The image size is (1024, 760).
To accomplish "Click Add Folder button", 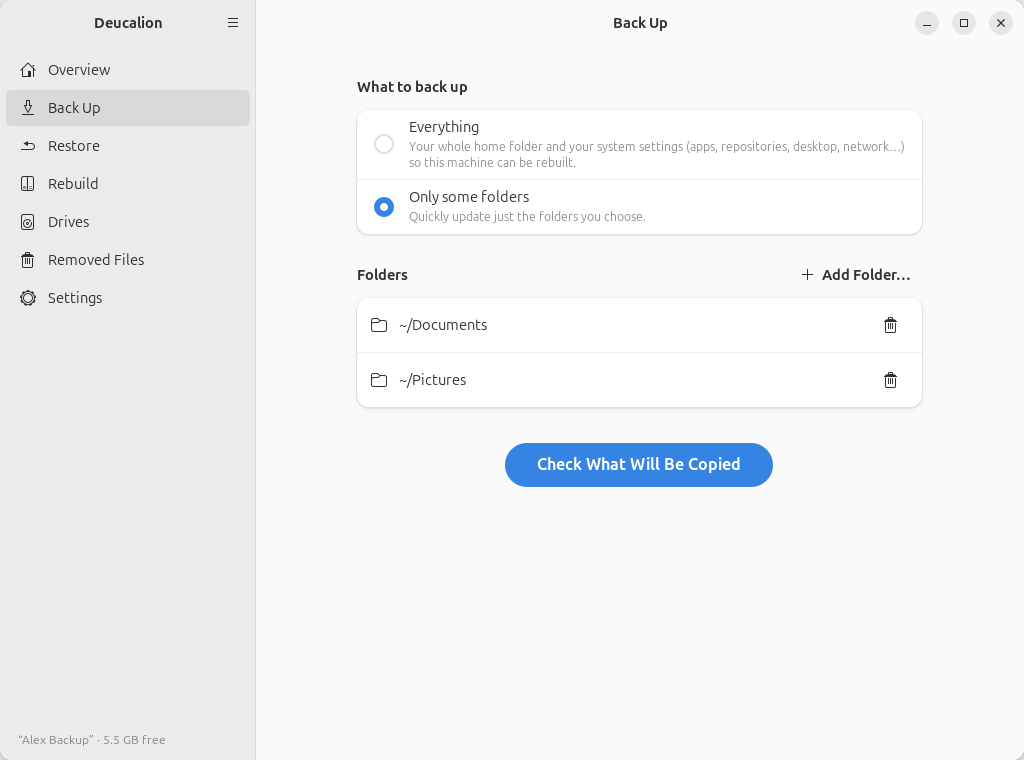I will click(x=856, y=275).
